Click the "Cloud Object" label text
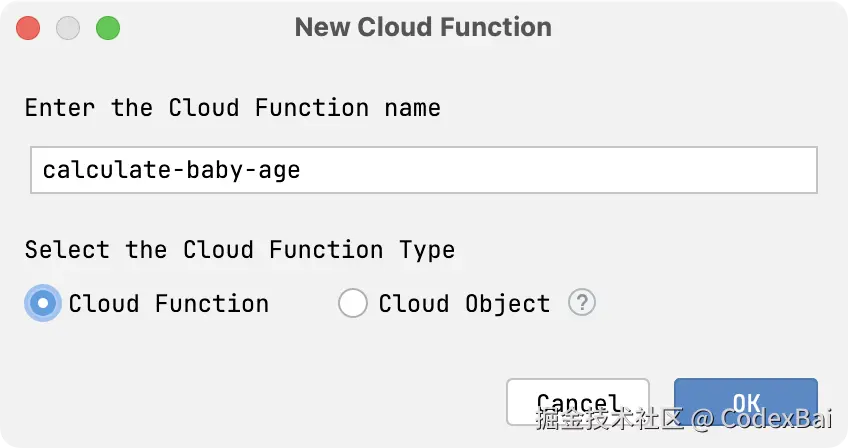This screenshot has height=448, width=848. [464, 303]
